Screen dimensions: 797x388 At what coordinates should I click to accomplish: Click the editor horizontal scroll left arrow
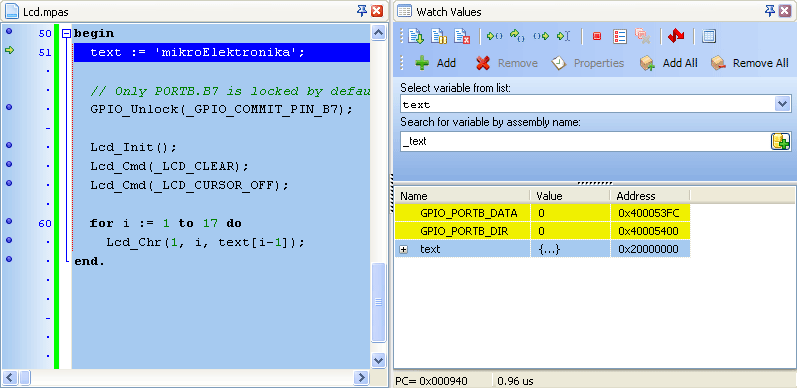click(x=10, y=377)
